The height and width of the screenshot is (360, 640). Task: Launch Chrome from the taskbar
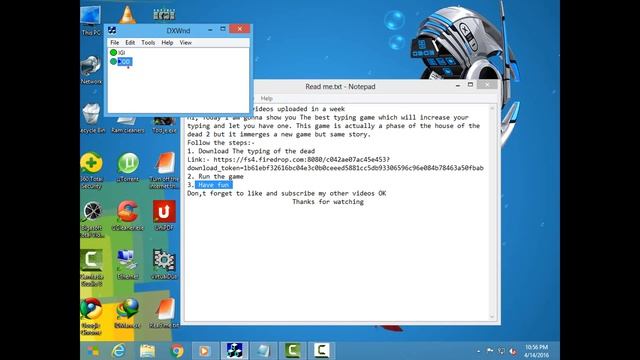point(177,351)
